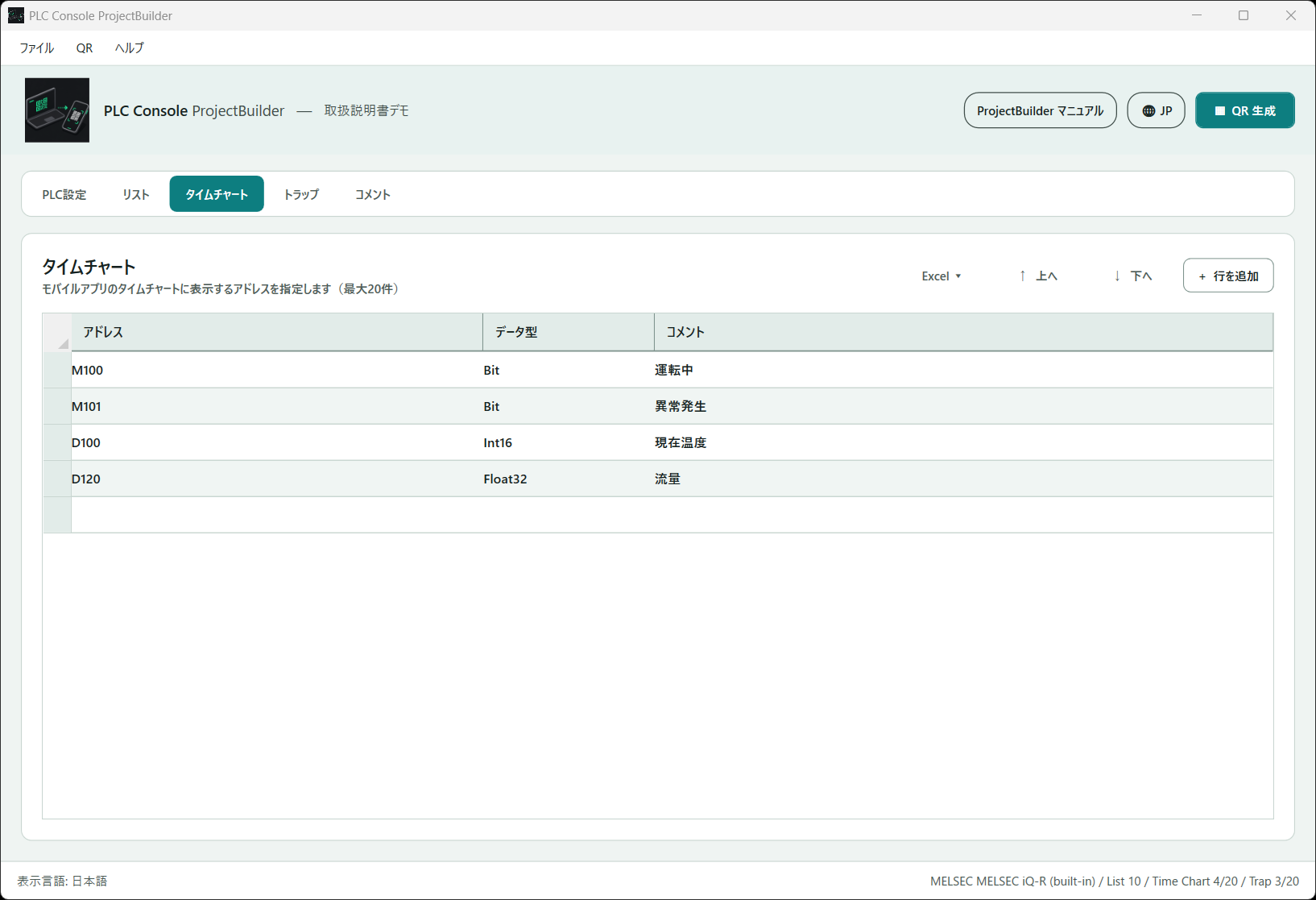Click the empty address cell in the last row

click(277, 515)
